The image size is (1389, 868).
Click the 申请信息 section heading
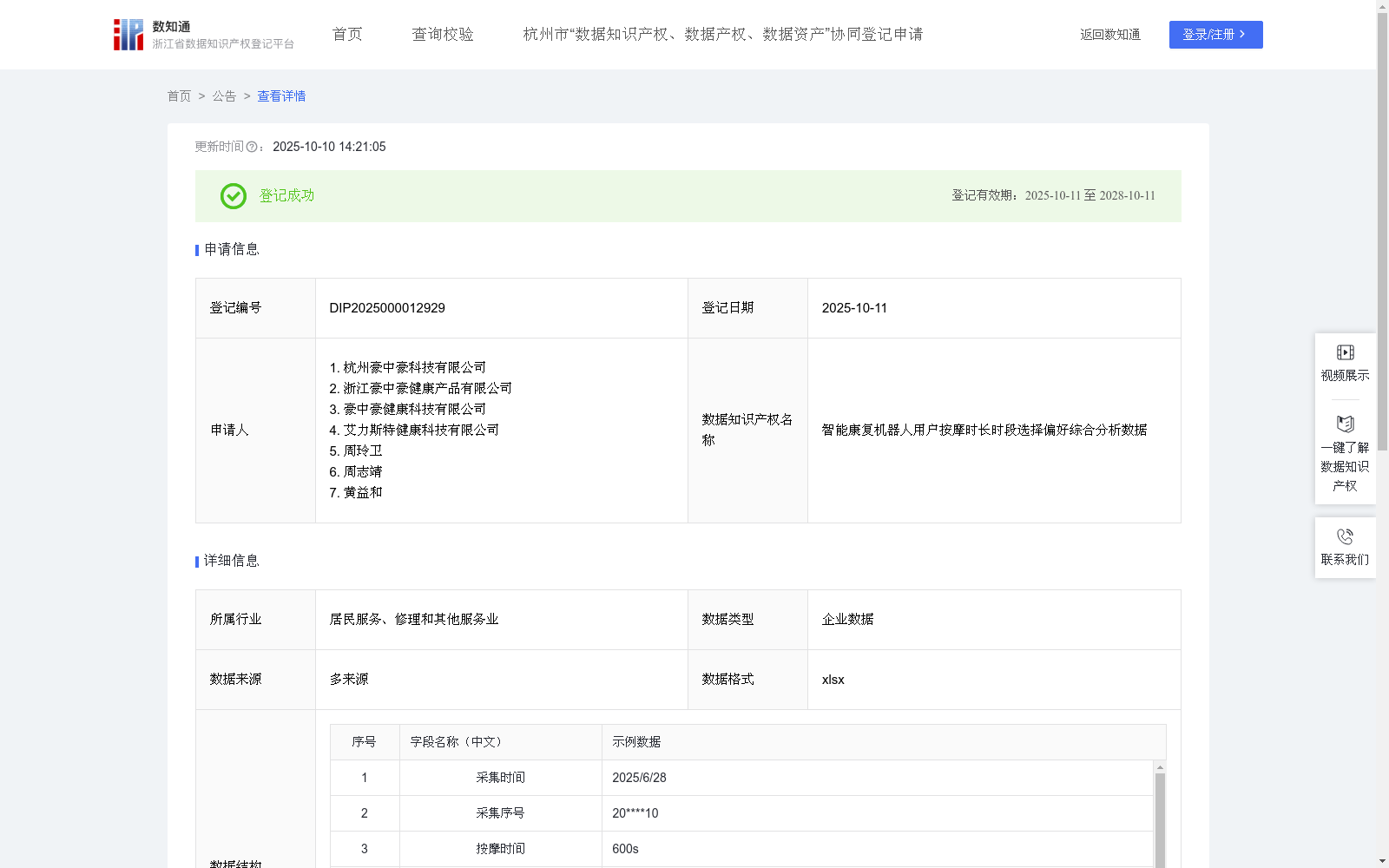pos(231,250)
